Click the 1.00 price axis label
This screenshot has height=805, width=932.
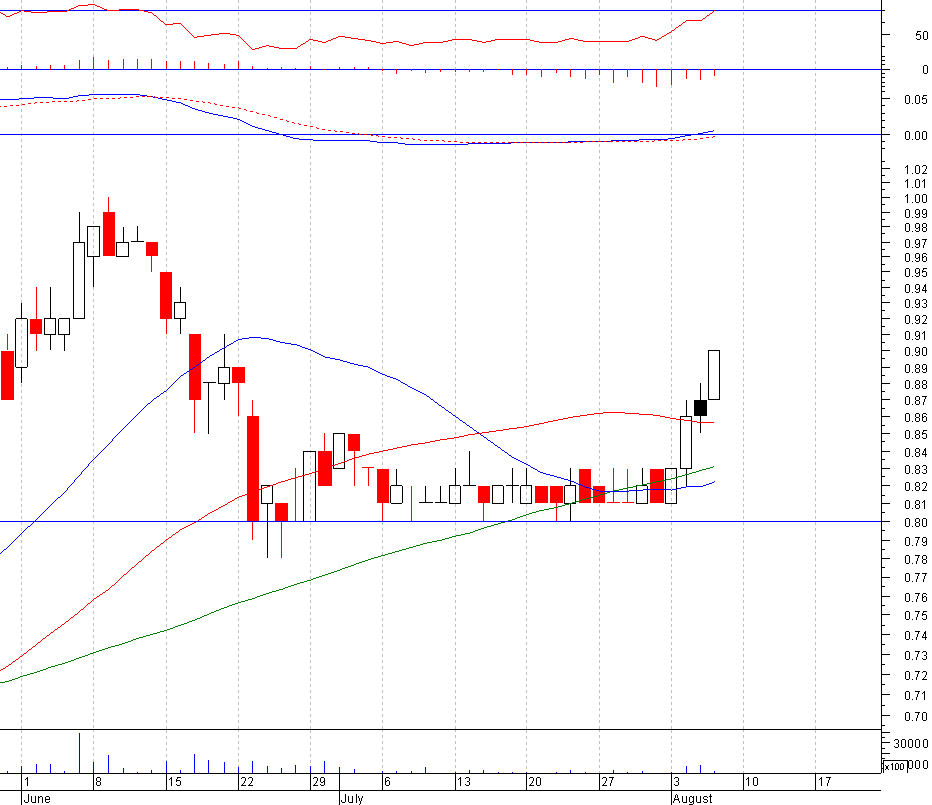tap(915, 199)
